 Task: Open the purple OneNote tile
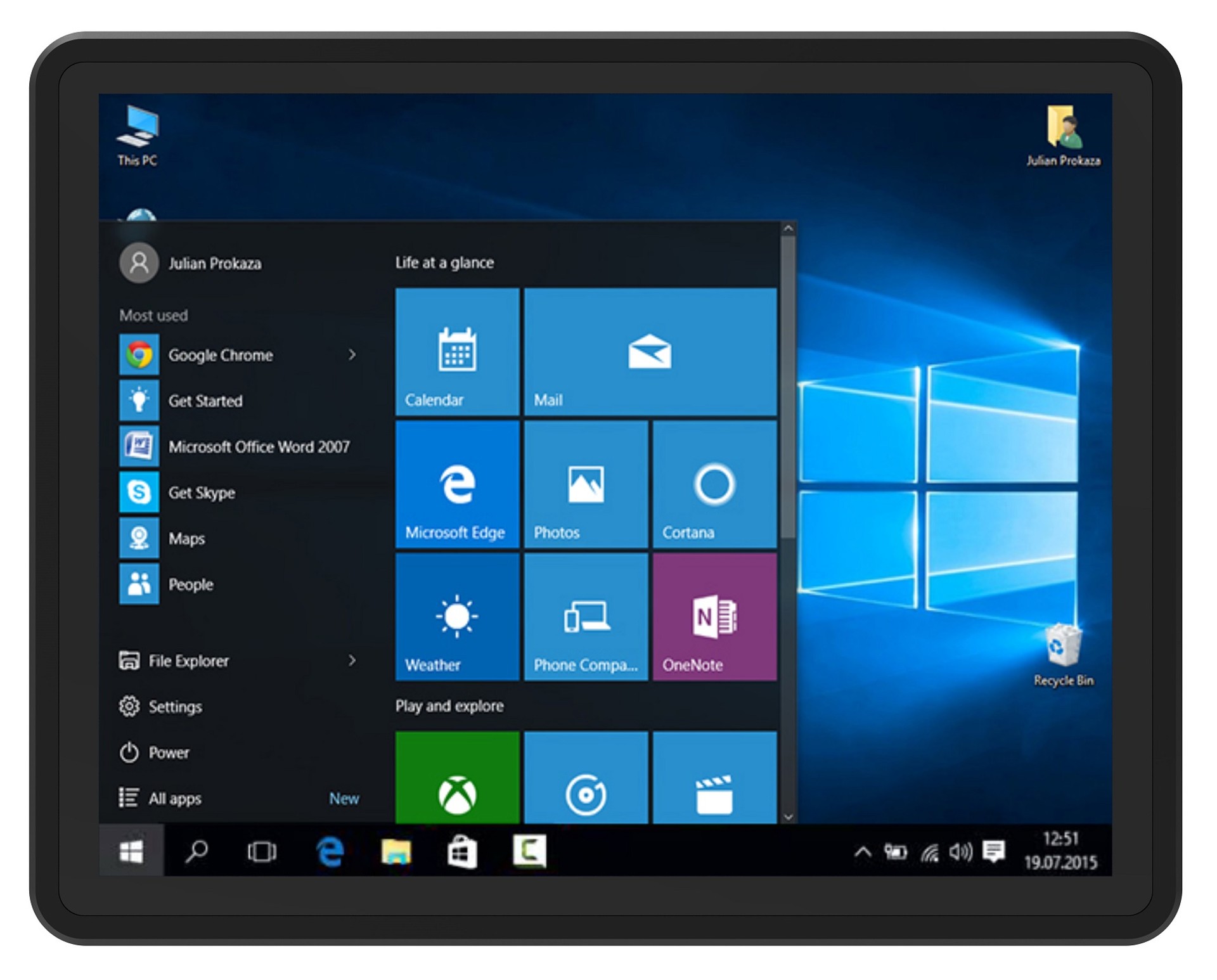pos(714,617)
